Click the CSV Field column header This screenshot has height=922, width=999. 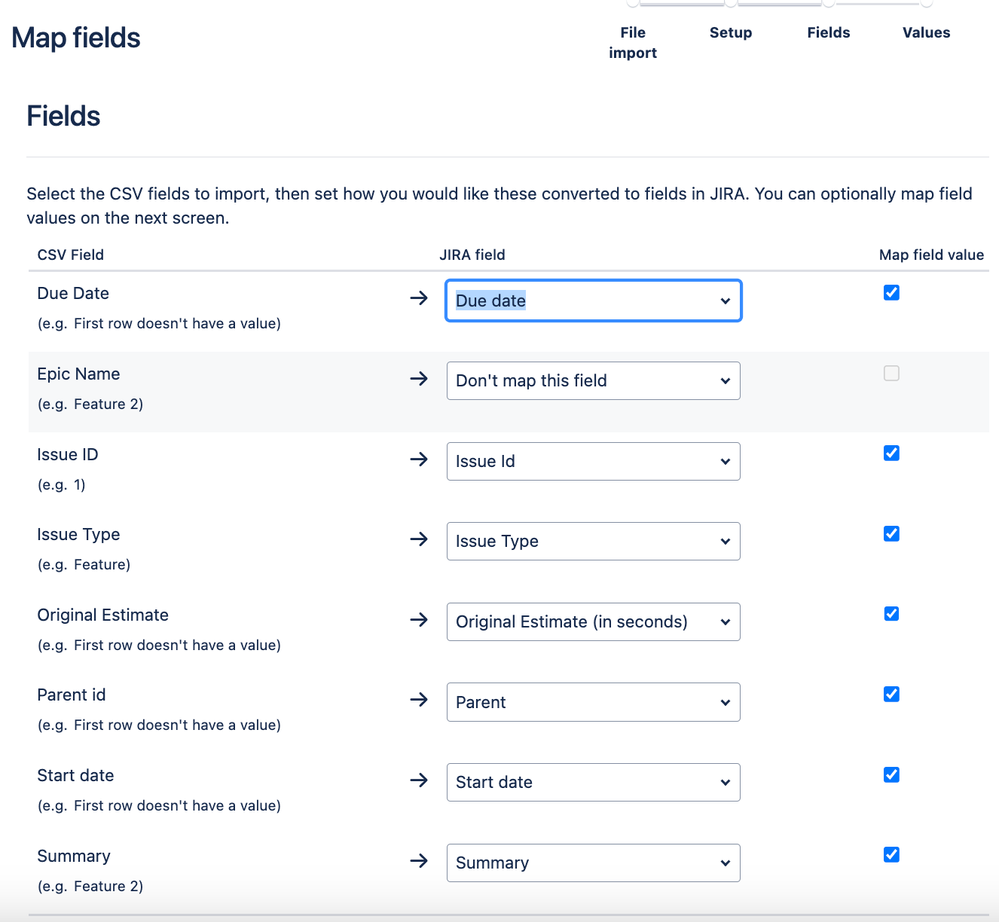click(x=70, y=255)
